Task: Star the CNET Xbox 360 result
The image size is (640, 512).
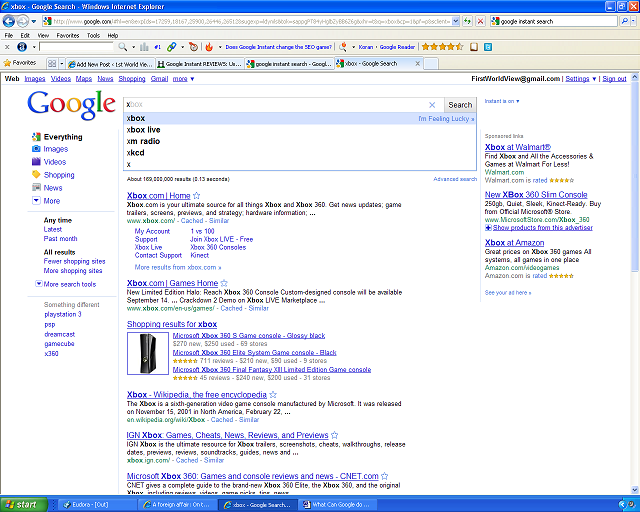Action: coord(384,476)
